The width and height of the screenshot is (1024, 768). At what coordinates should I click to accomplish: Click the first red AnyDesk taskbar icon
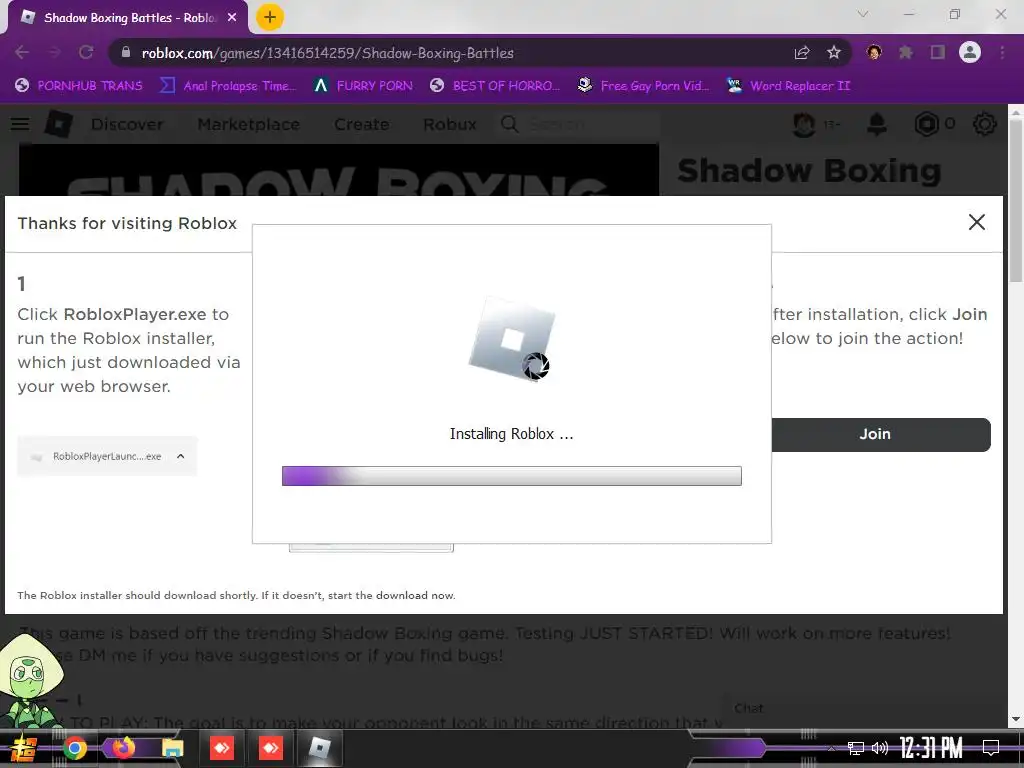[x=222, y=748]
